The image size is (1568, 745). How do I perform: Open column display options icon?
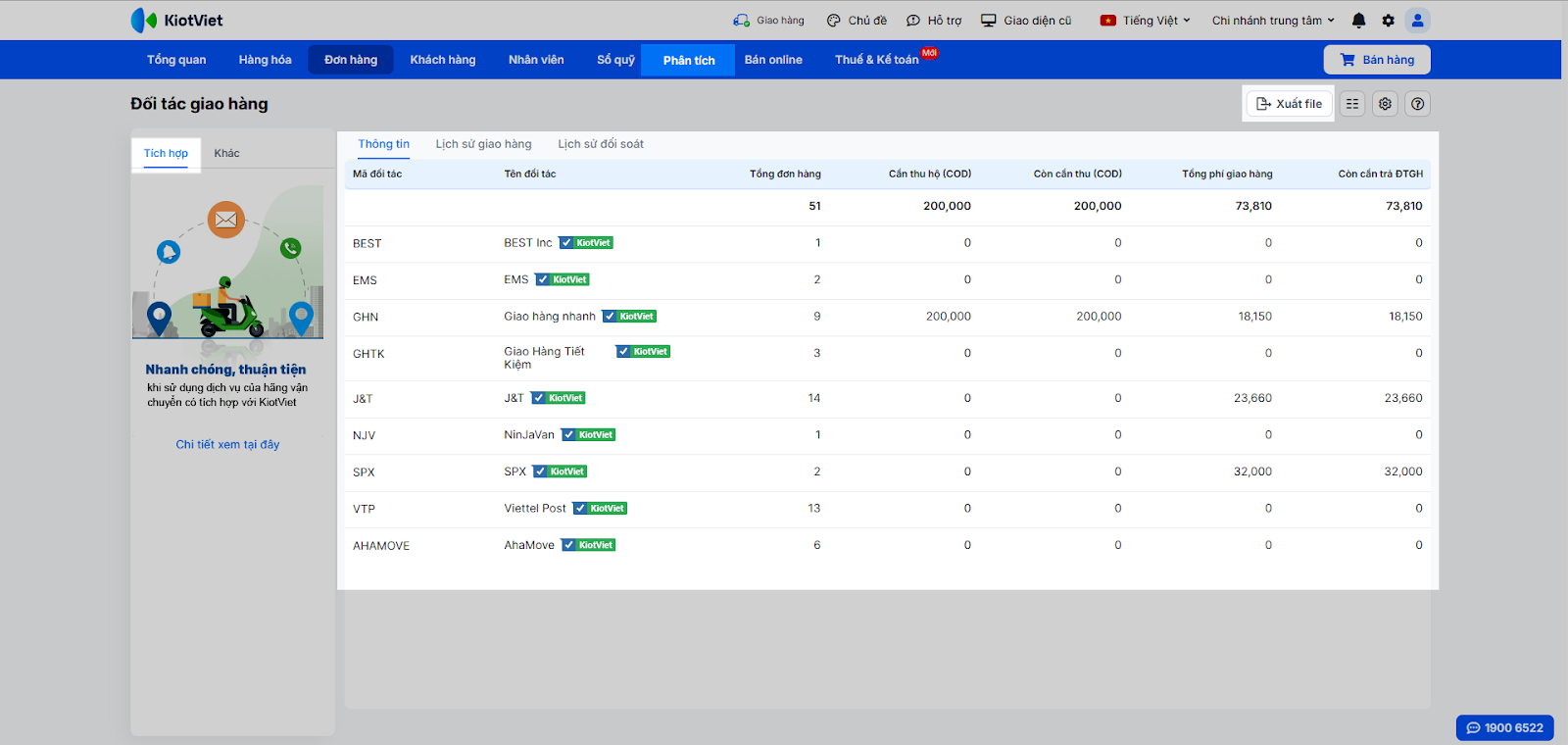1352,104
